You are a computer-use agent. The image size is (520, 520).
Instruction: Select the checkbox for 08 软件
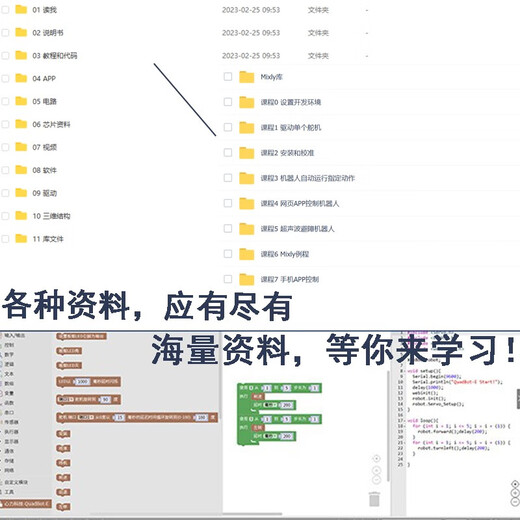(5, 170)
